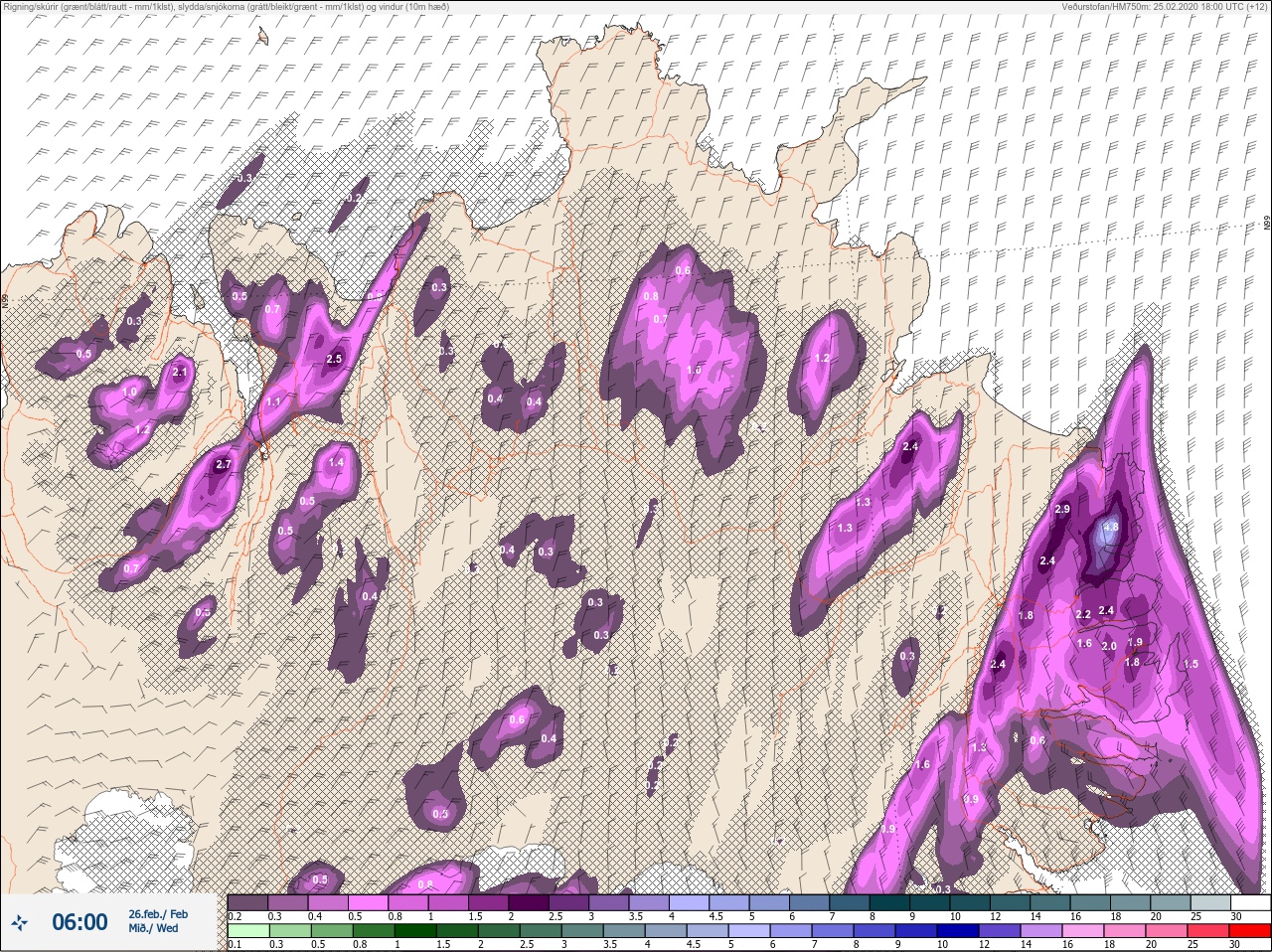The width and height of the screenshot is (1272, 952).
Task: Click the 0.2 label in the top legend row
Action: [x=235, y=916]
